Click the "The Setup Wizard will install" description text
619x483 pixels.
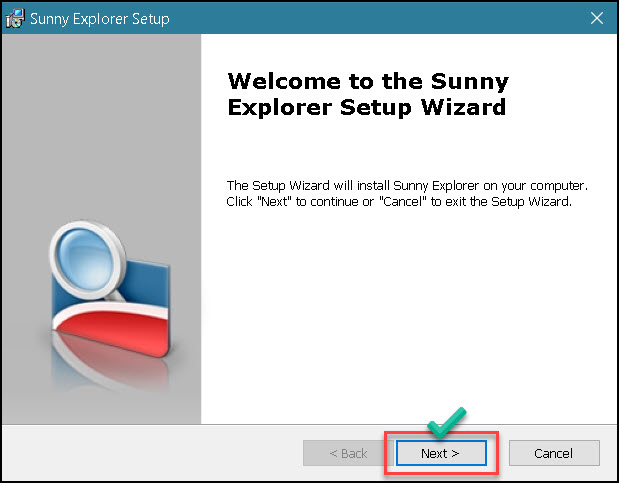pos(407,194)
